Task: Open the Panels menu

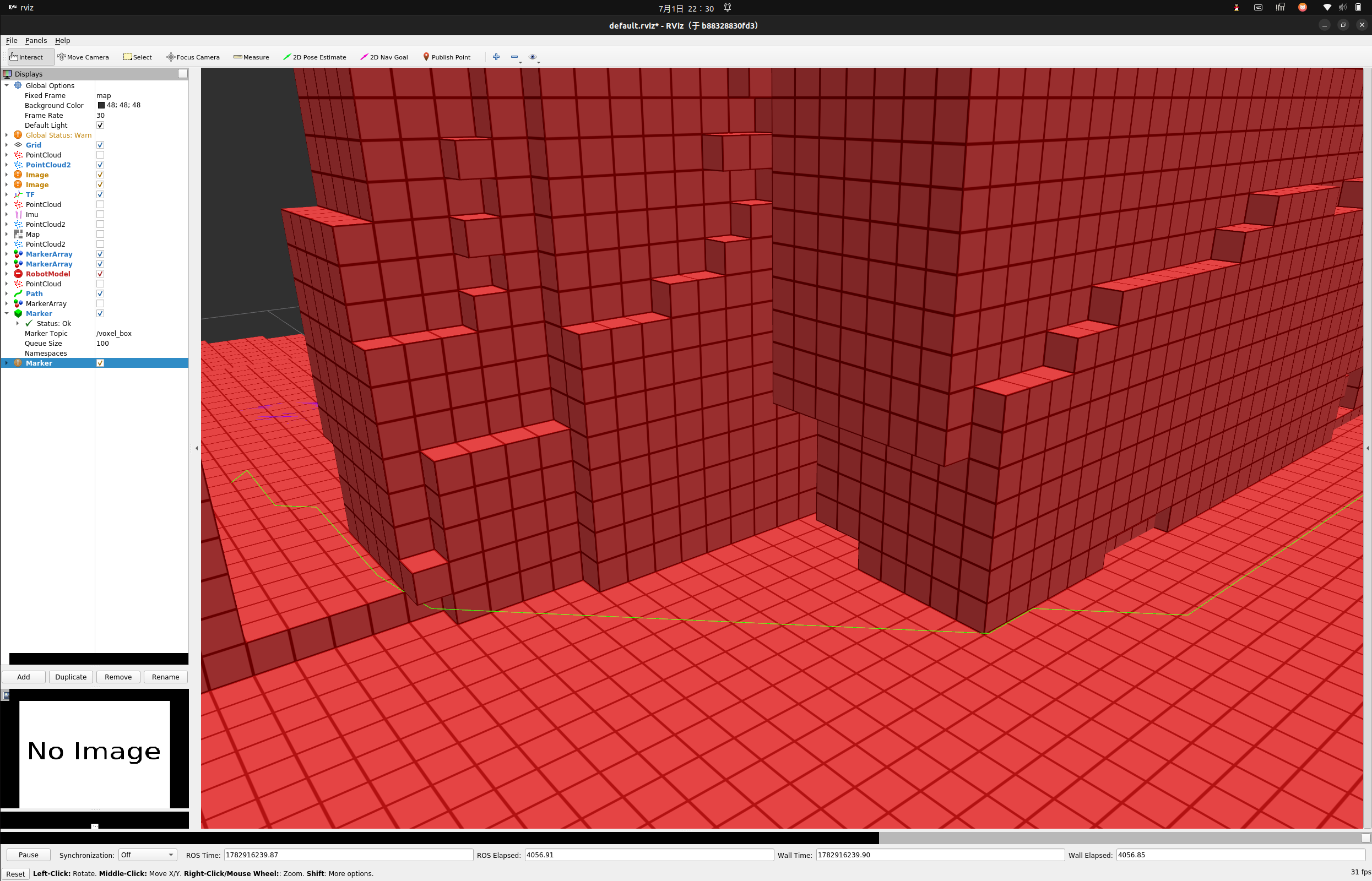Action: (x=36, y=41)
